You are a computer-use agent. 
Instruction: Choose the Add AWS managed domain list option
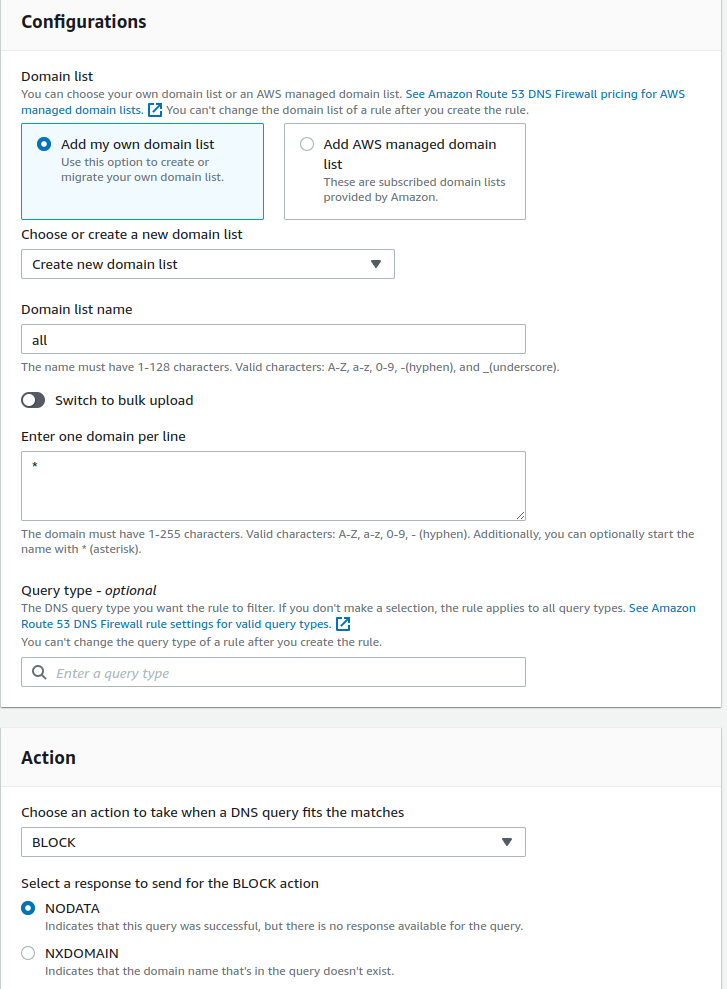(307, 144)
